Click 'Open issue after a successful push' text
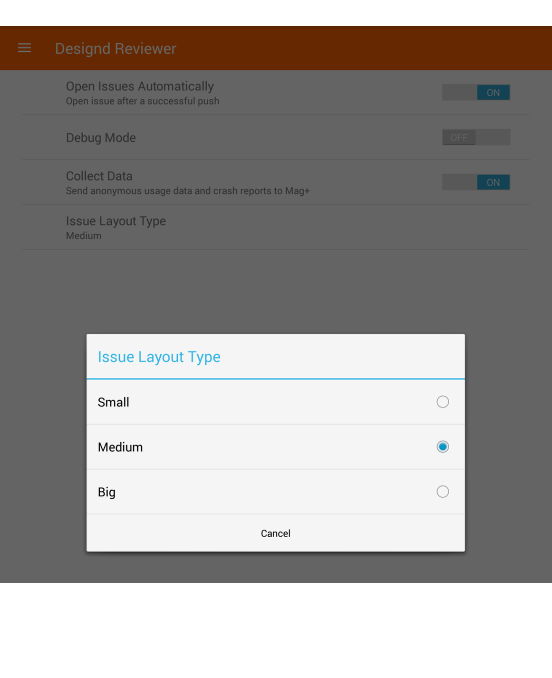 tap(142, 101)
